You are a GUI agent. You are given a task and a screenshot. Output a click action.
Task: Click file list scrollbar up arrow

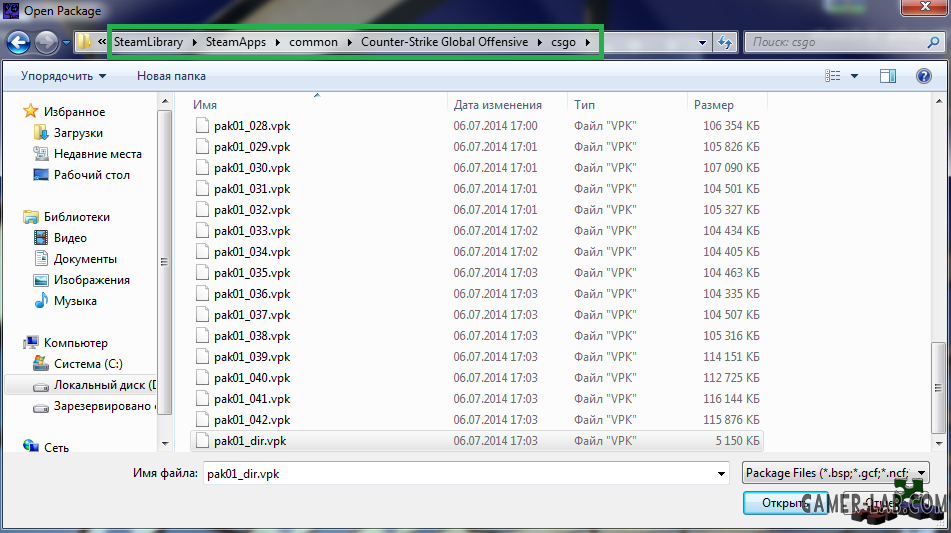[939, 101]
